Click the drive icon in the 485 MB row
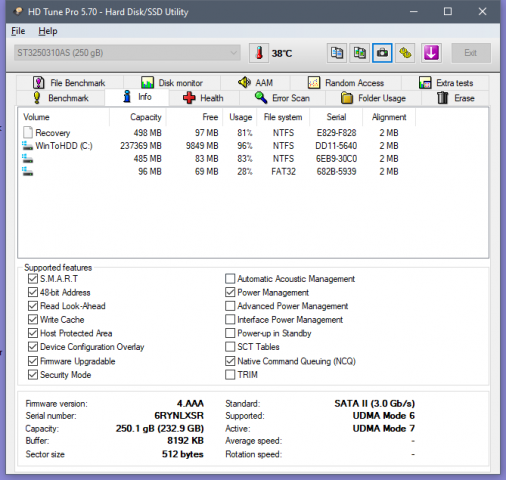Screen dimensions: 506x480 pos(27,158)
